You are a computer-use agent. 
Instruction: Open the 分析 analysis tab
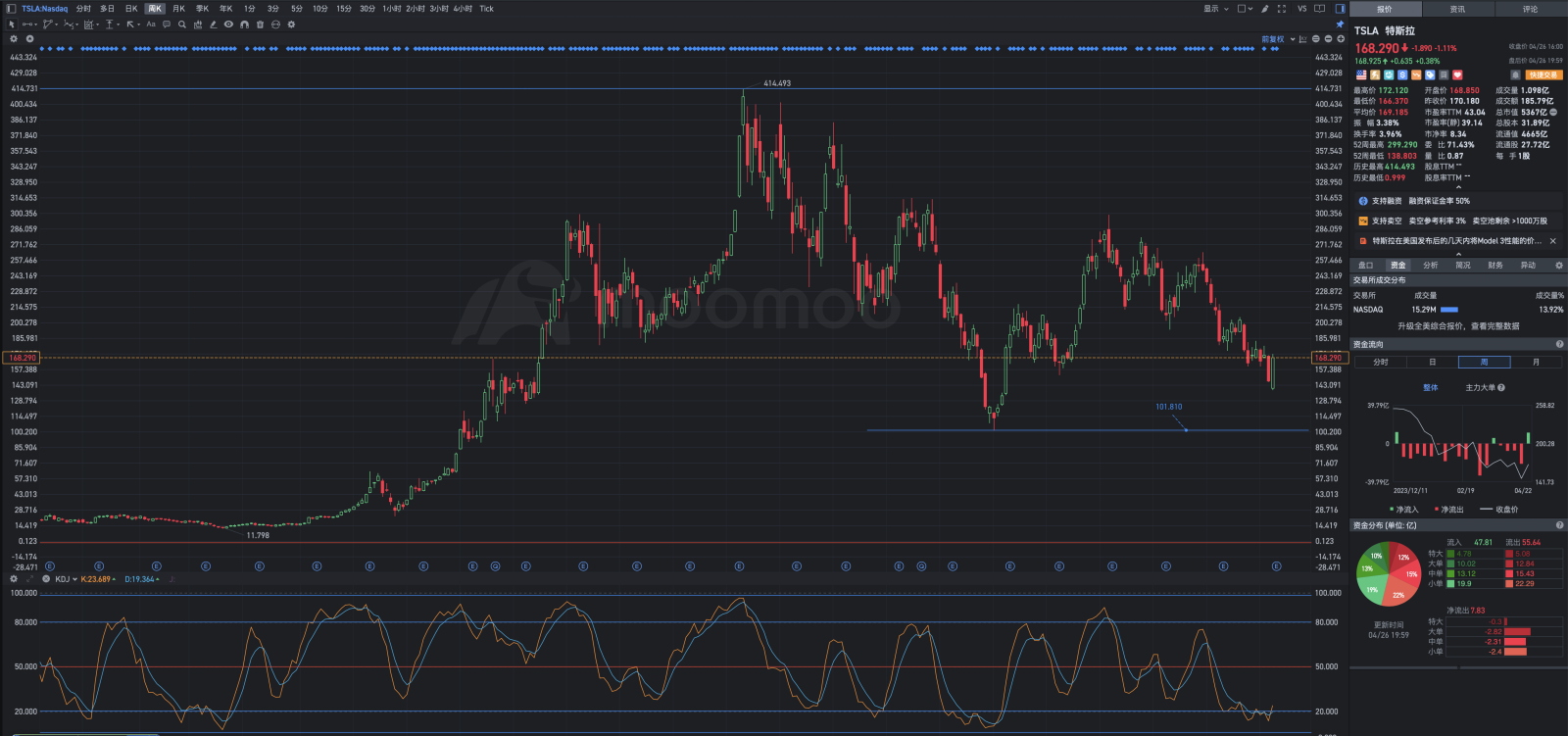1431,266
